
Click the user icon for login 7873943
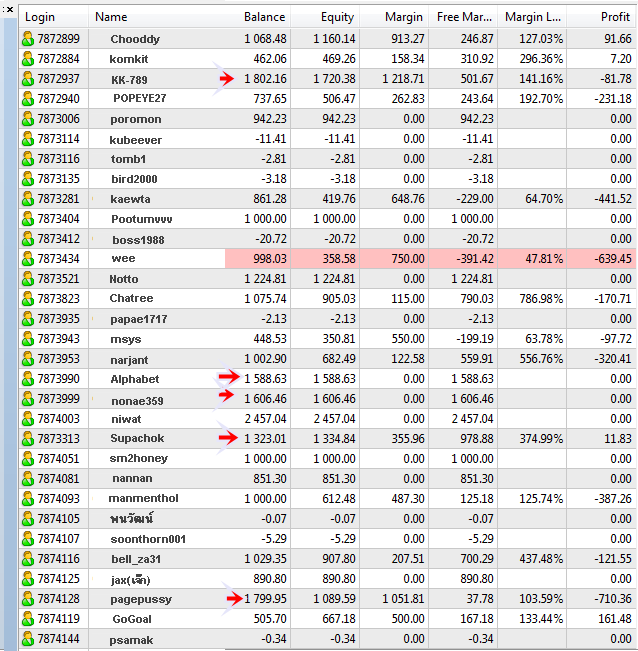[x=28, y=339]
